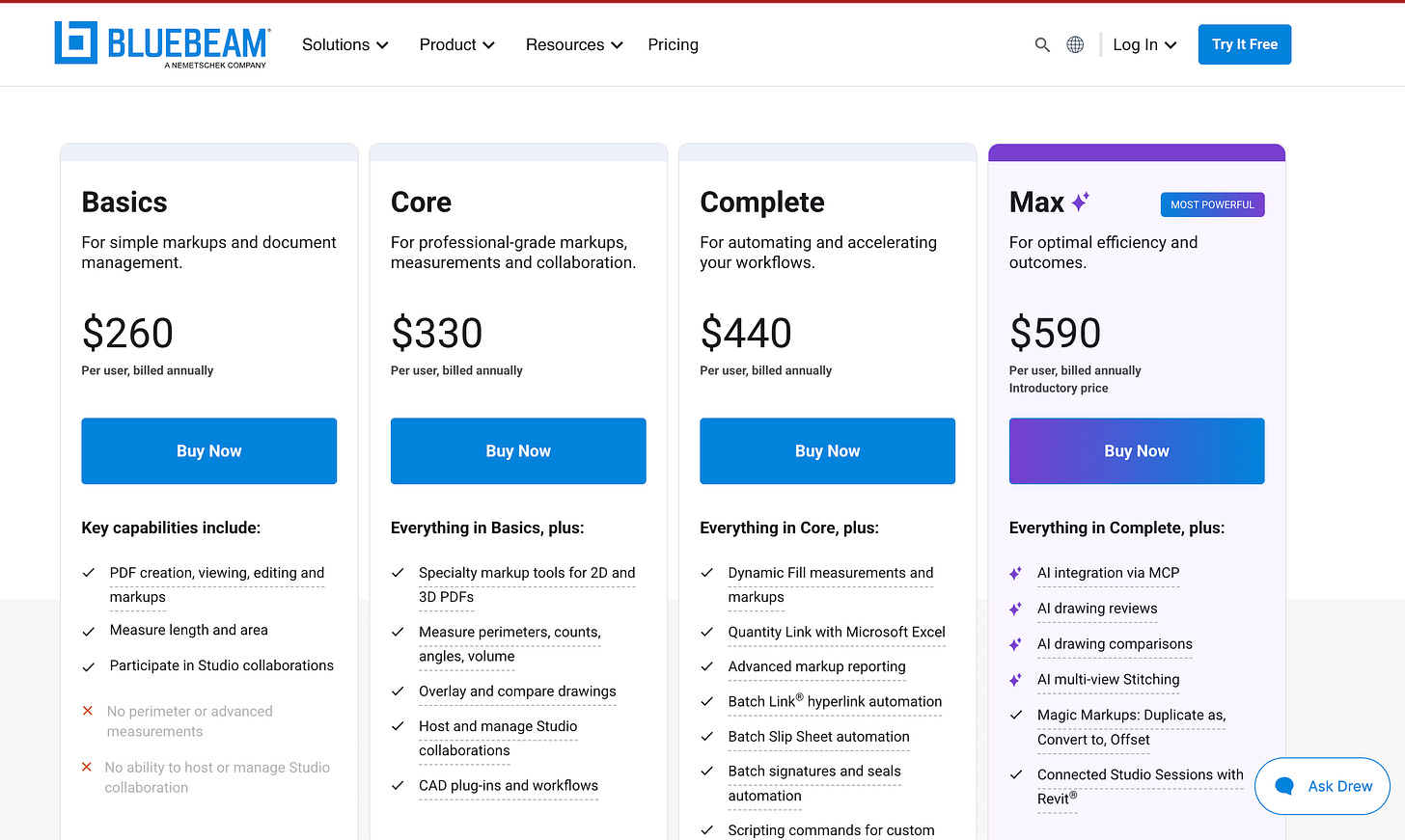The image size is (1405, 840).
Task: Click the sparkle icon beside Max
Action: point(1081,202)
